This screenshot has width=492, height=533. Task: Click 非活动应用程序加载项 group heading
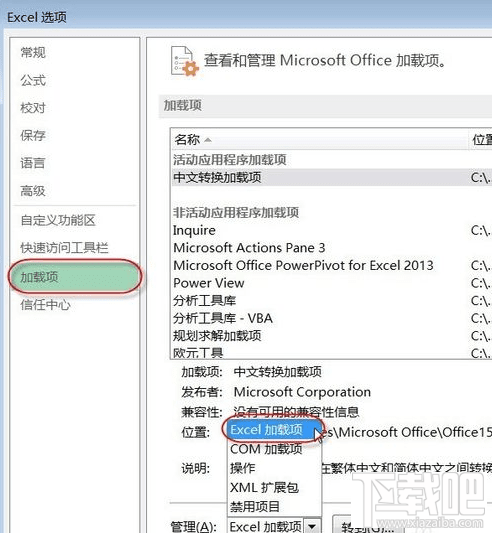pos(236,212)
